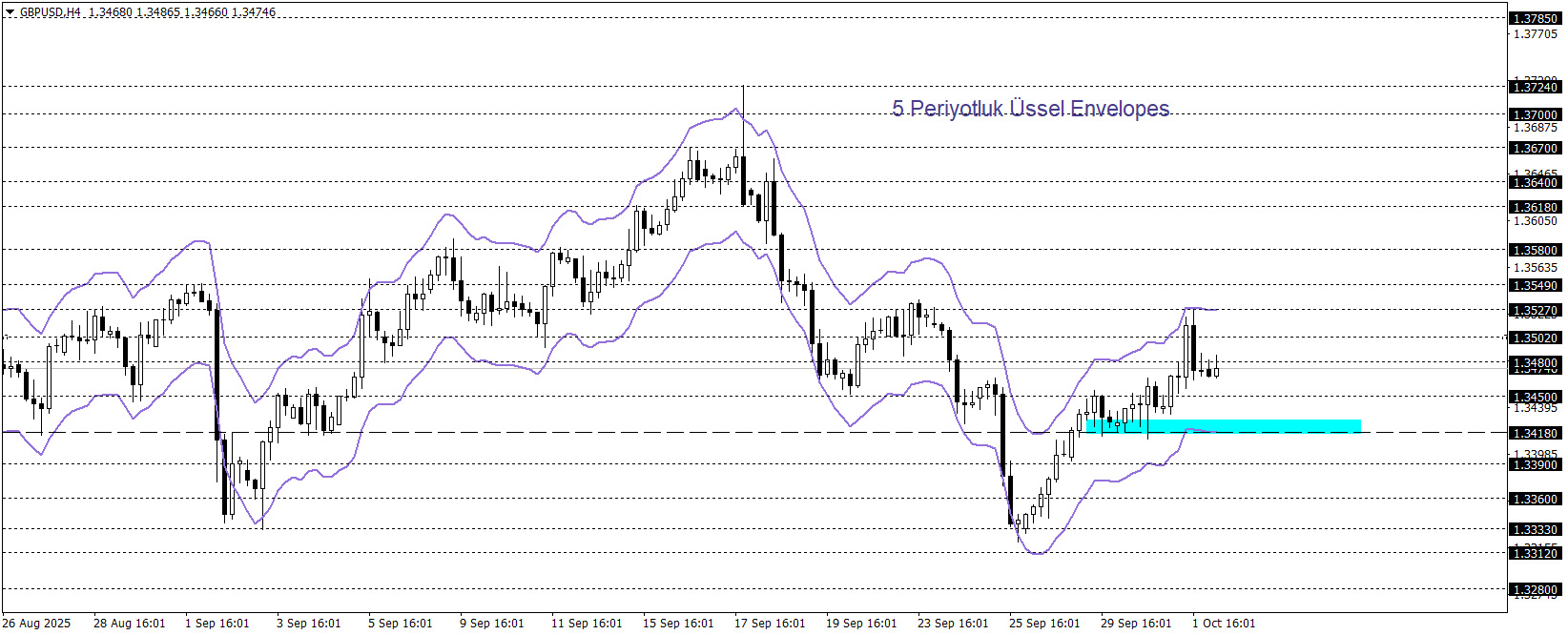Select the 1.37240 price level label
The width and height of the screenshot is (1568, 635).
pos(1535,88)
